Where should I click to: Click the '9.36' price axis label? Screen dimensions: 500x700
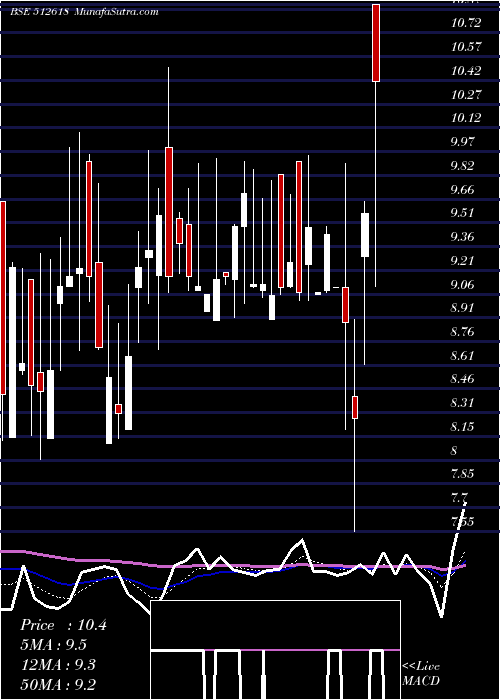coord(463,237)
